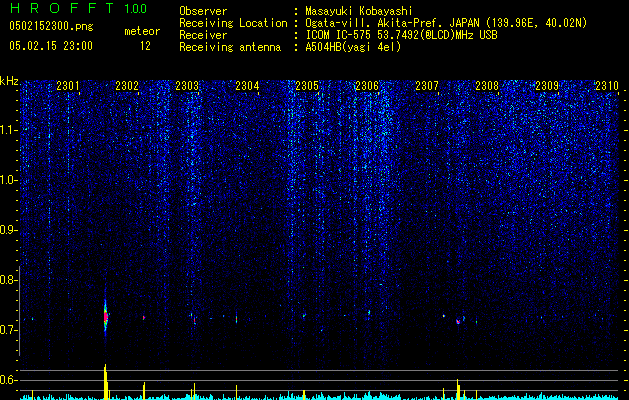Click the 2310 time marker

[607, 85]
